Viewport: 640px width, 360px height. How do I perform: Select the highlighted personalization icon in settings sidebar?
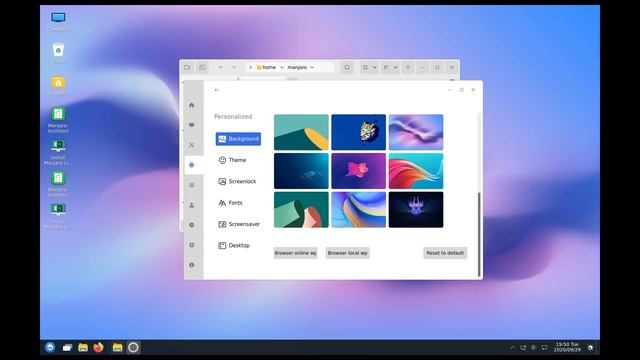point(191,165)
